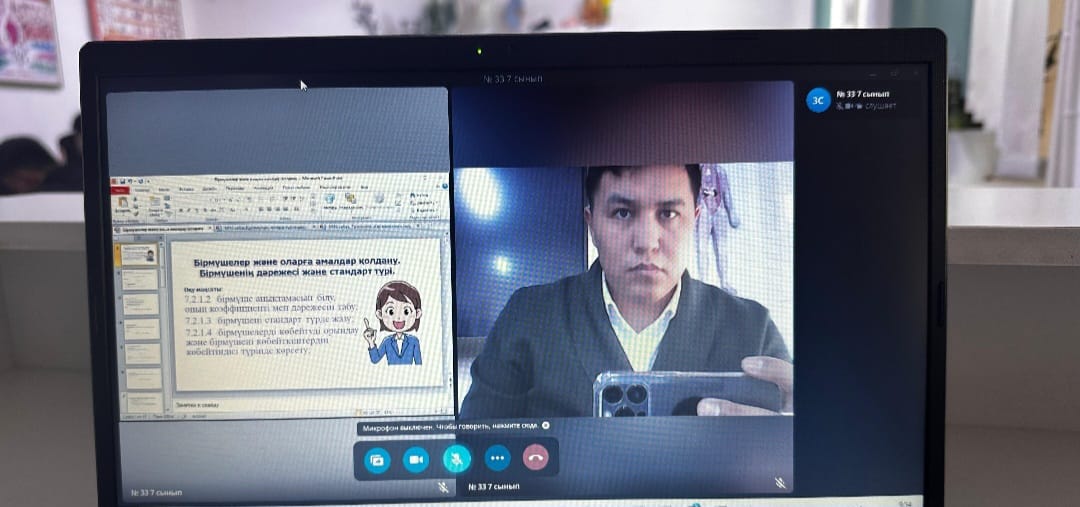This screenshot has height=507, width=1080.
Task: Open the three-dots more options menu
Action: point(497,459)
